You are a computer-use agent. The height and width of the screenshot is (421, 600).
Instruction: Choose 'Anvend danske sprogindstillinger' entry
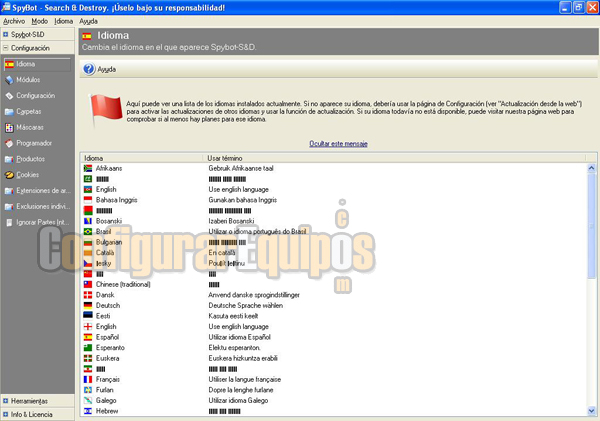pos(254,295)
